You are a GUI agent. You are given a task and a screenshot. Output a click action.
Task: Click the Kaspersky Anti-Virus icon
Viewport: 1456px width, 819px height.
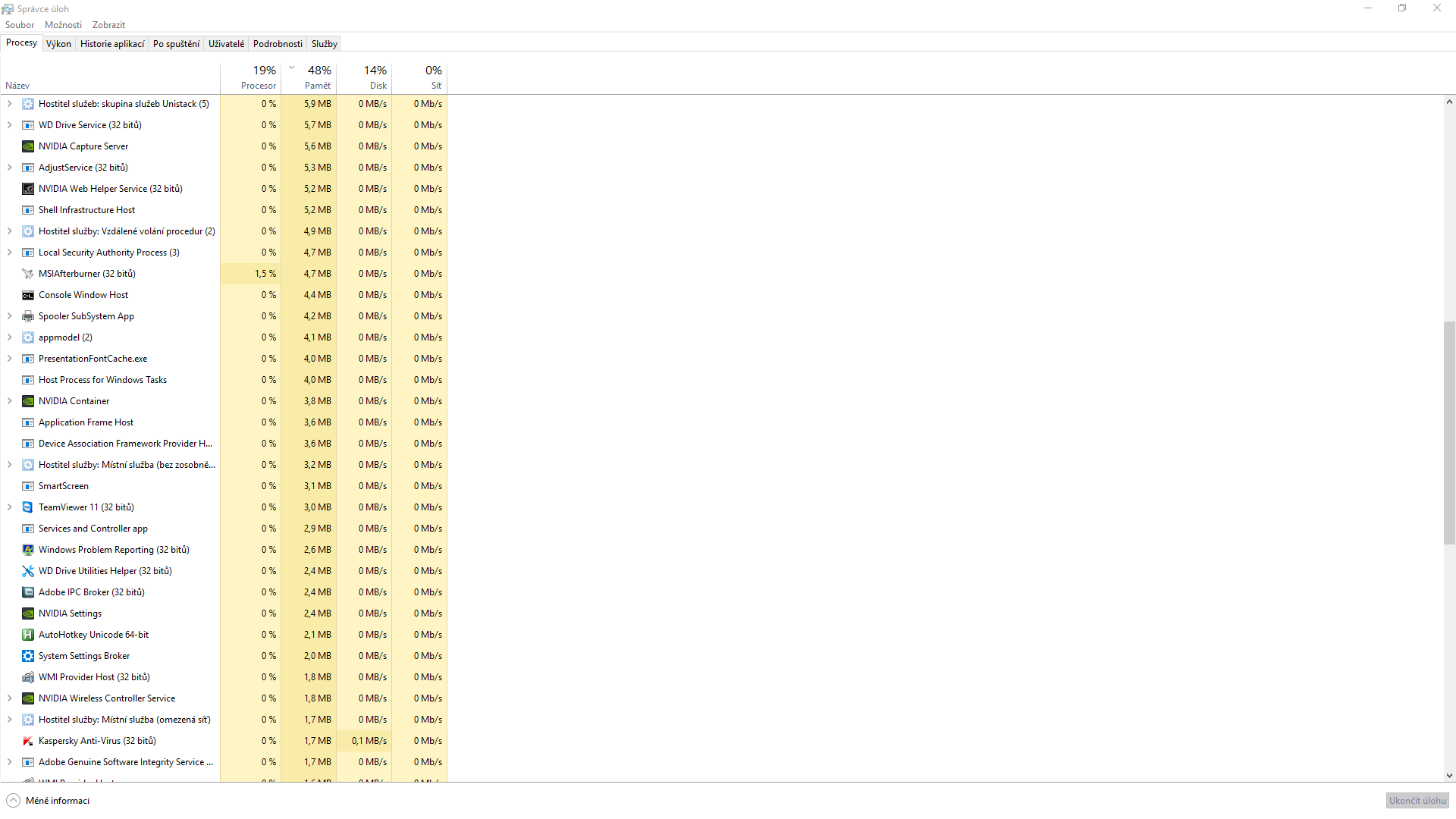[x=28, y=741]
